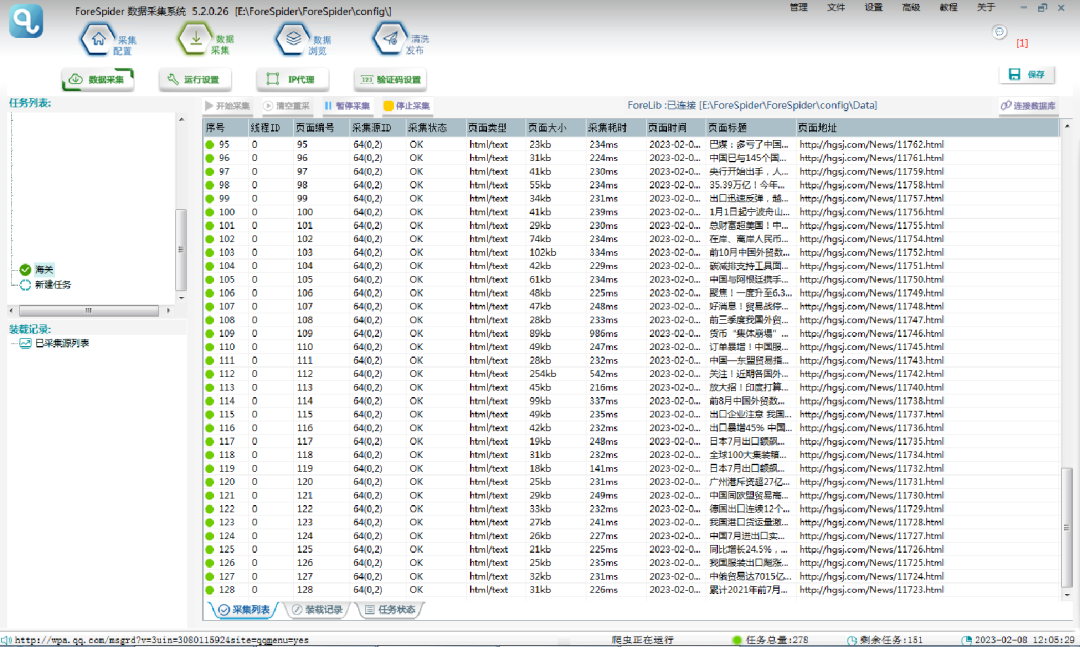
Task: Open the 关于 menu
Action: 986,8
